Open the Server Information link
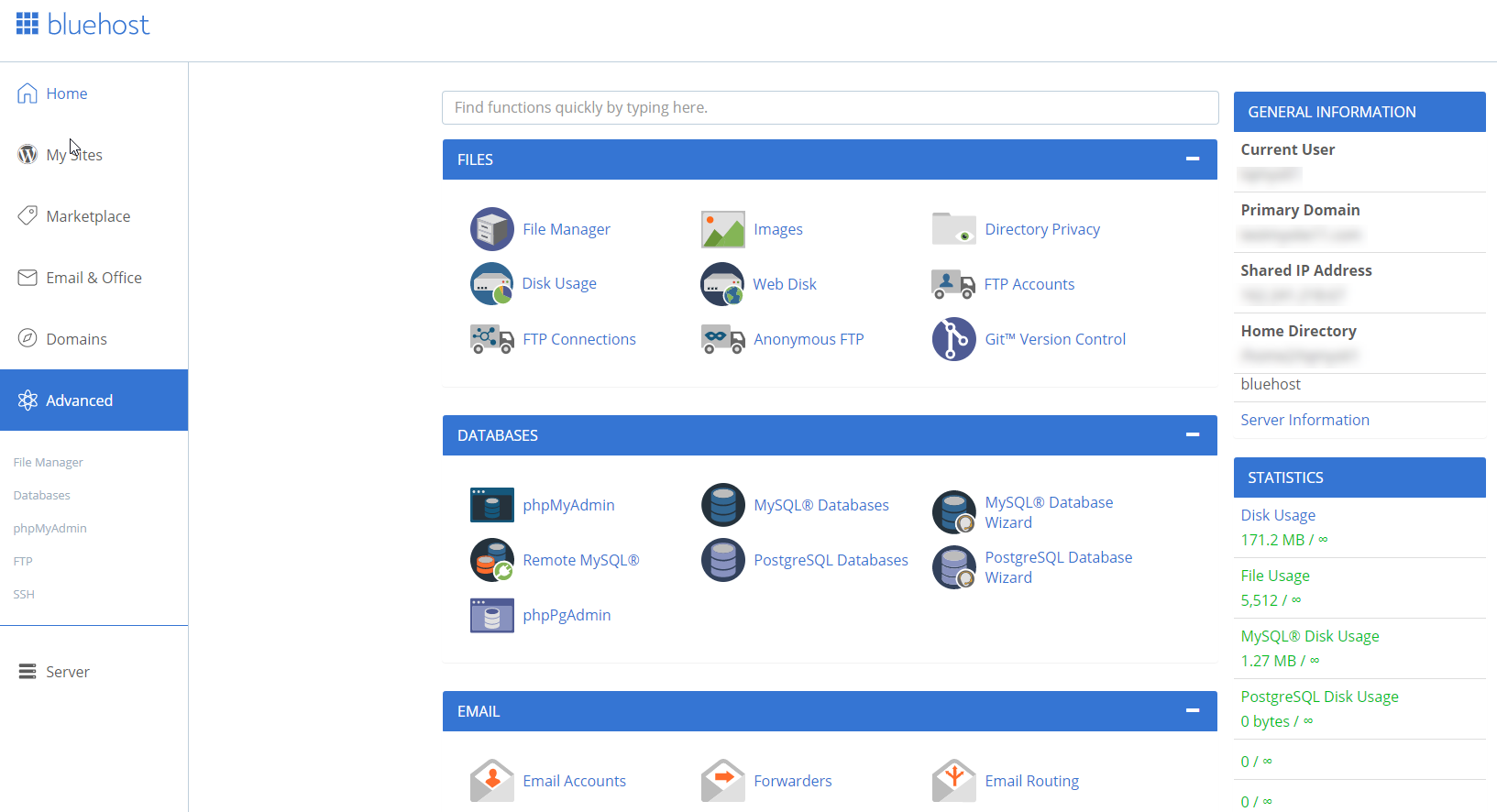1497x812 pixels. click(x=1304, y=420)
